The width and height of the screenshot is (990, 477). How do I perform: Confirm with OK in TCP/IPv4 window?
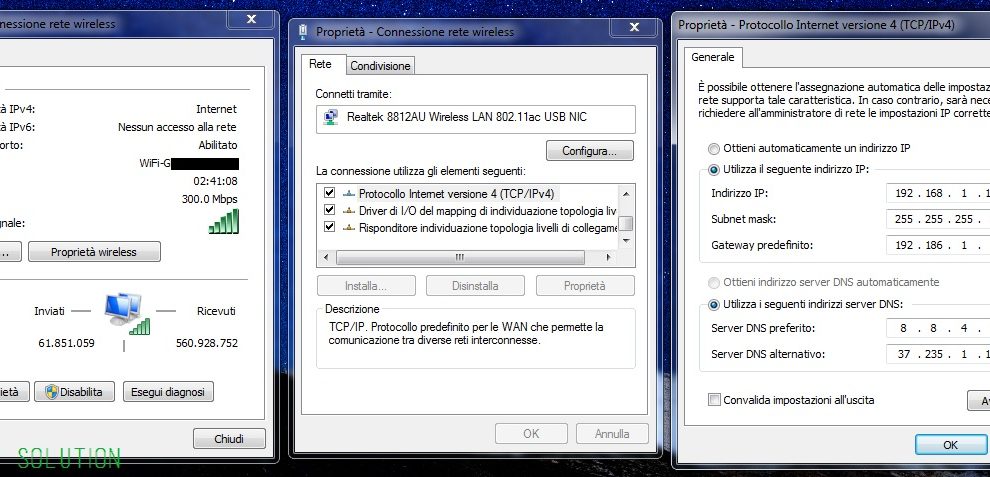[950, 445]
